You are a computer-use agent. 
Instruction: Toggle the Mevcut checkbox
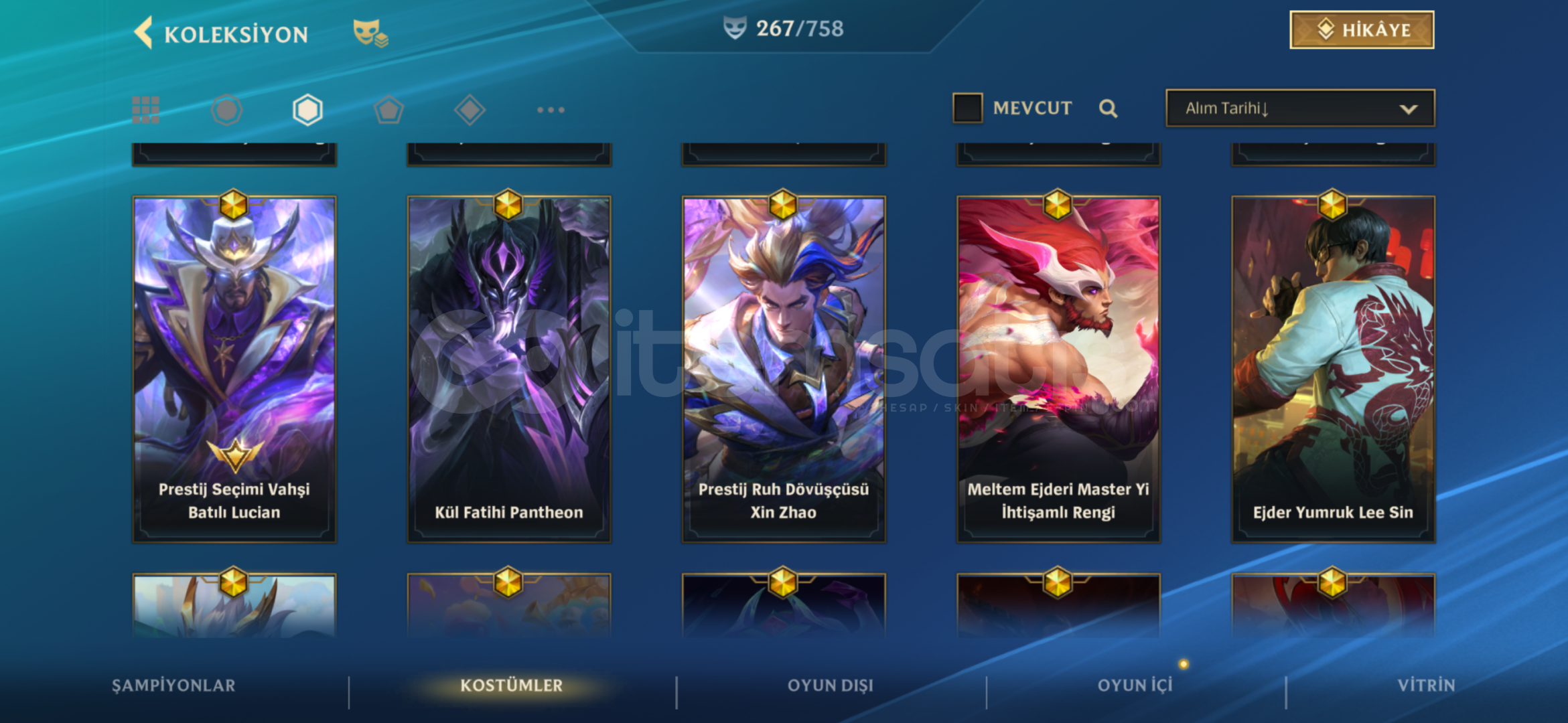point(967,108)
